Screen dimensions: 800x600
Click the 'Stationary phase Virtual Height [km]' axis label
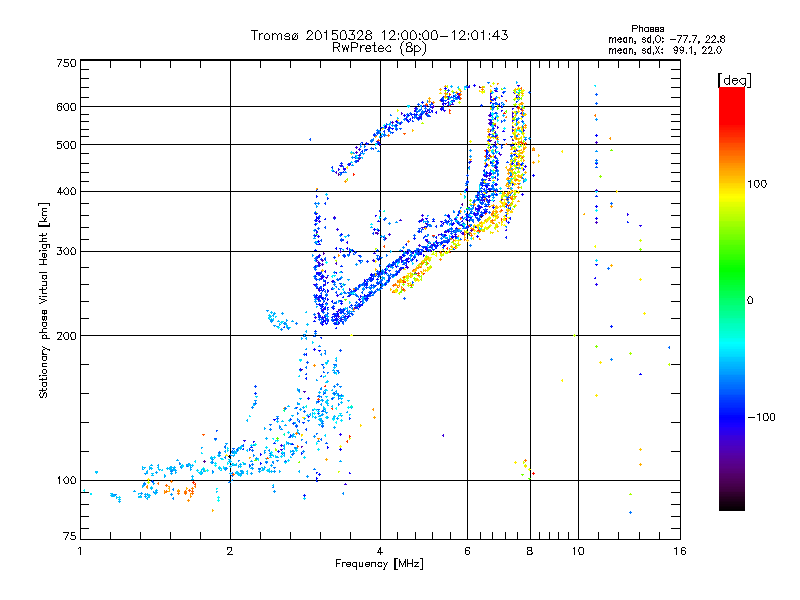[44, 301]
